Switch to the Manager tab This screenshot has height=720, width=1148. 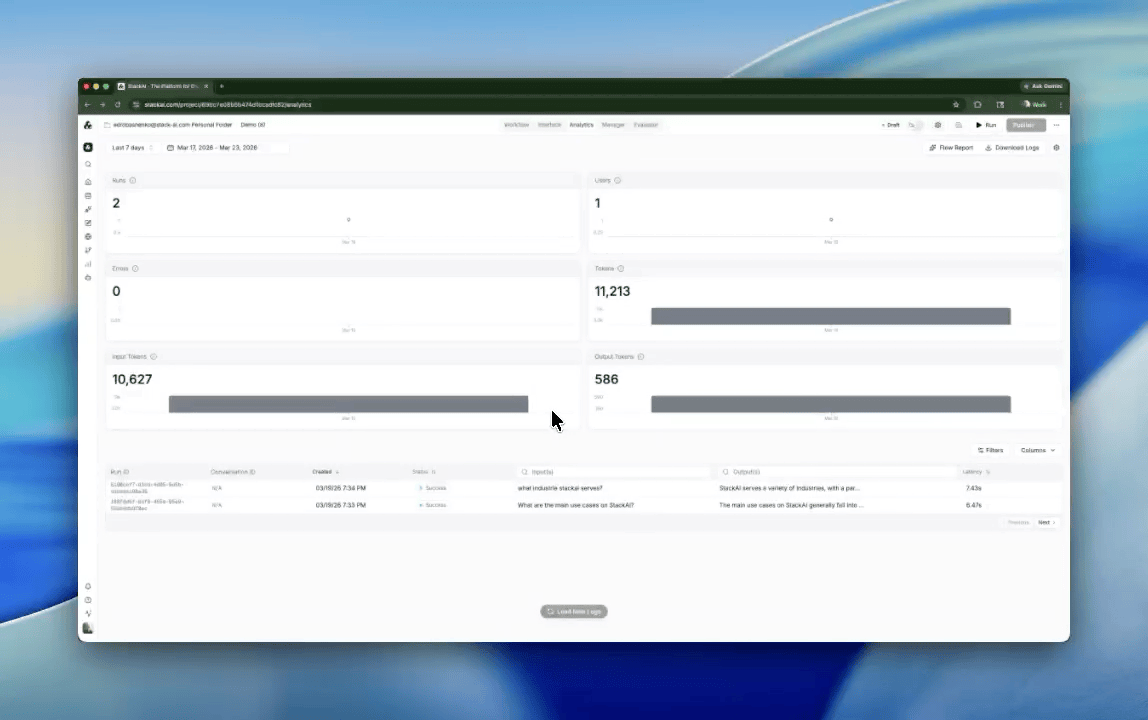[x=613, y=125]
